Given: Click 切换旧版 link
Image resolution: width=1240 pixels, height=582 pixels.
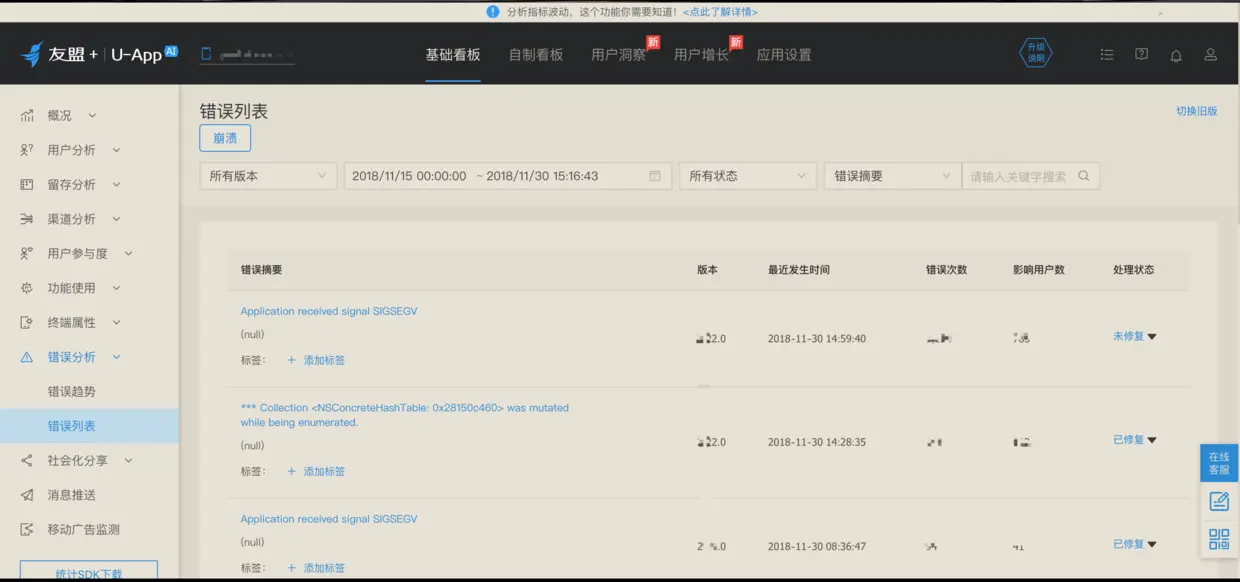Looking at the screenshot, I should [x=1197, y=111].
